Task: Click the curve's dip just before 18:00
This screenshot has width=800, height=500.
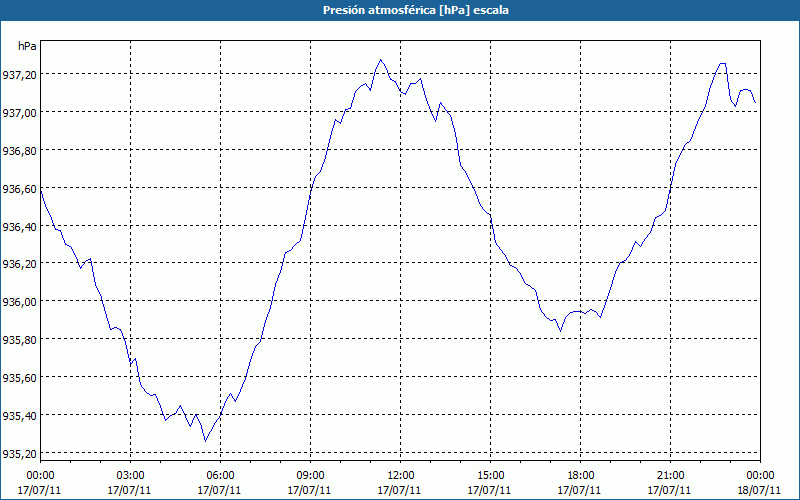Action: pos(561,331)
